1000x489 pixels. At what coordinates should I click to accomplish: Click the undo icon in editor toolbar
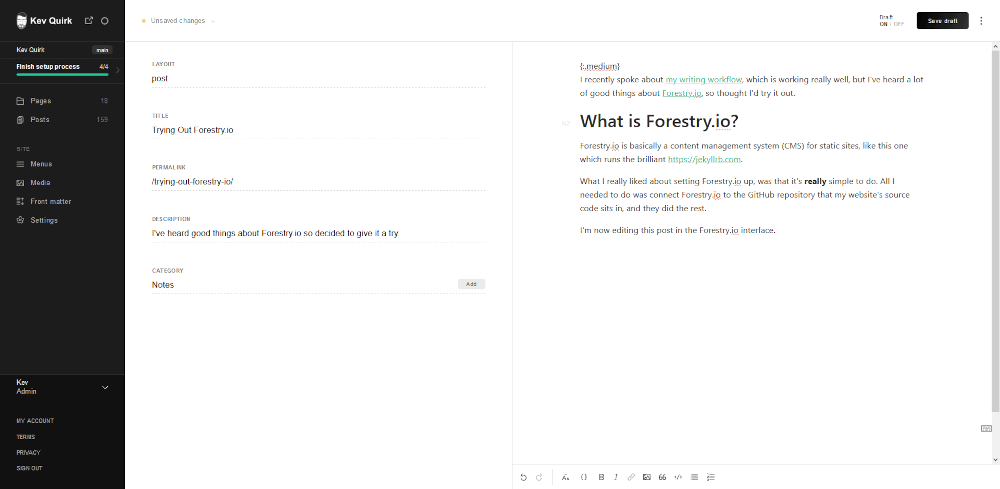(x=523, y=477)
